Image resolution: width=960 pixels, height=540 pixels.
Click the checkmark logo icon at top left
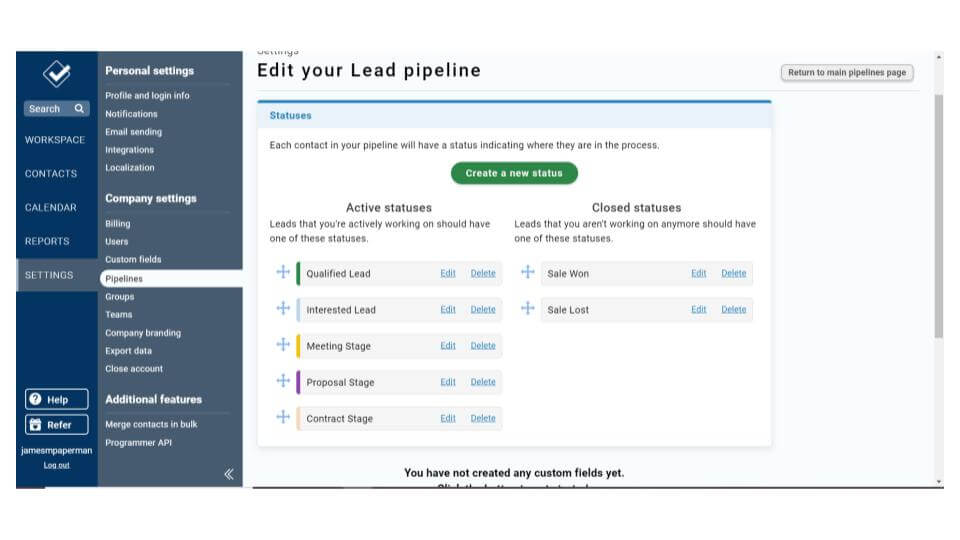[x=57, y=73]
